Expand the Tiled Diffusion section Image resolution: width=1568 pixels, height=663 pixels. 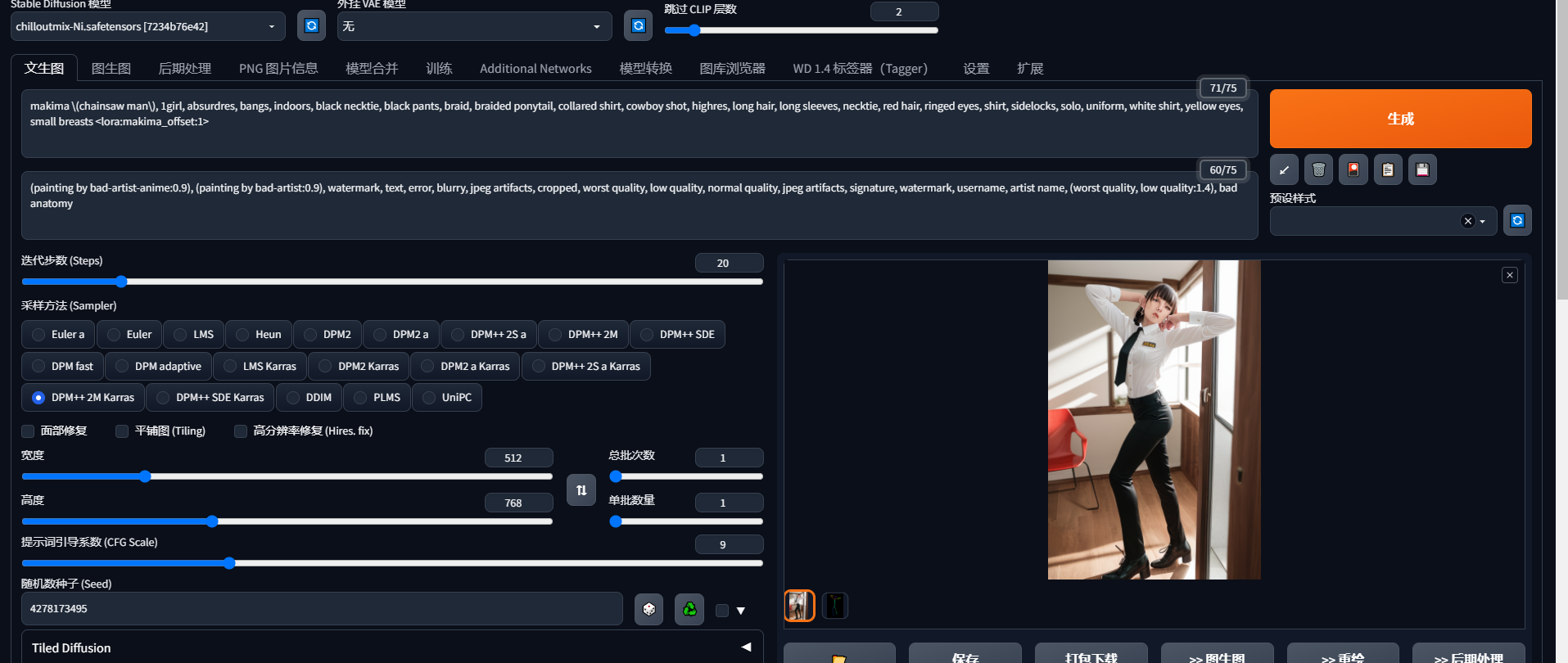tap(391, 647)
